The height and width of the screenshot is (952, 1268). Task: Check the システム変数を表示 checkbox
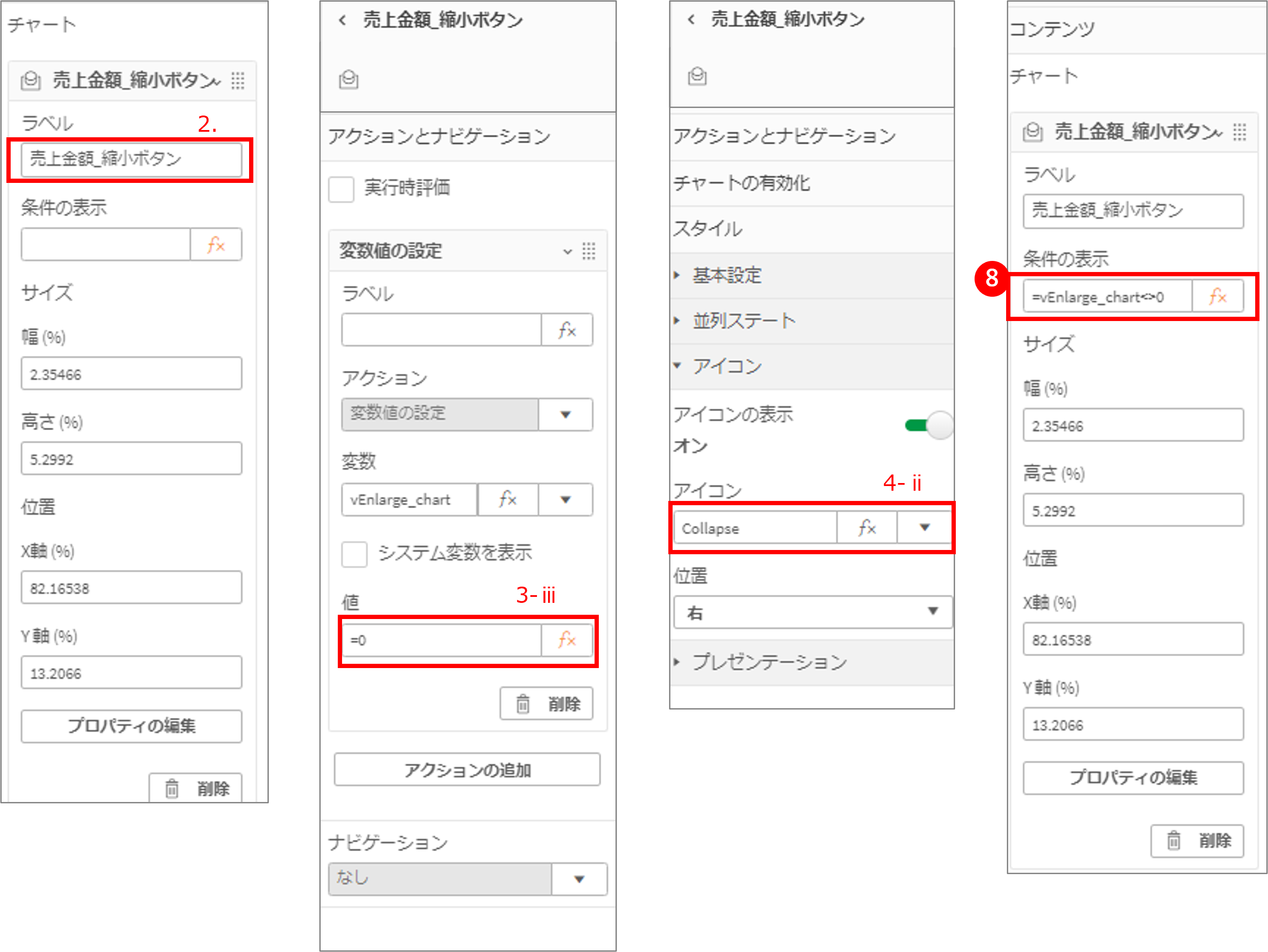click(x=354, y=554)
